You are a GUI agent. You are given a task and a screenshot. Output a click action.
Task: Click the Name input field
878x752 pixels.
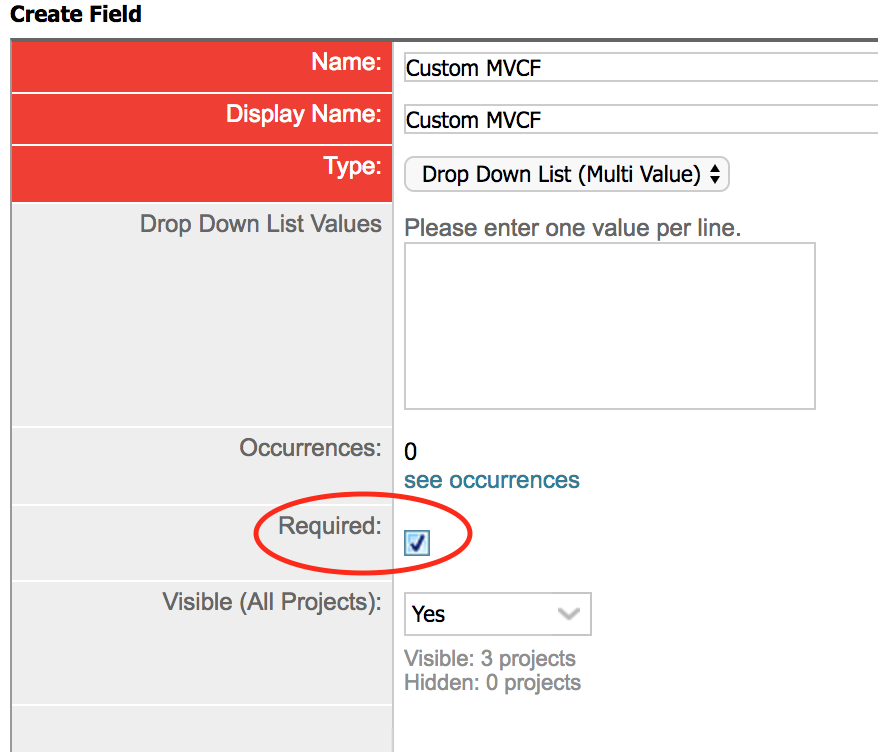pos(641,68)
